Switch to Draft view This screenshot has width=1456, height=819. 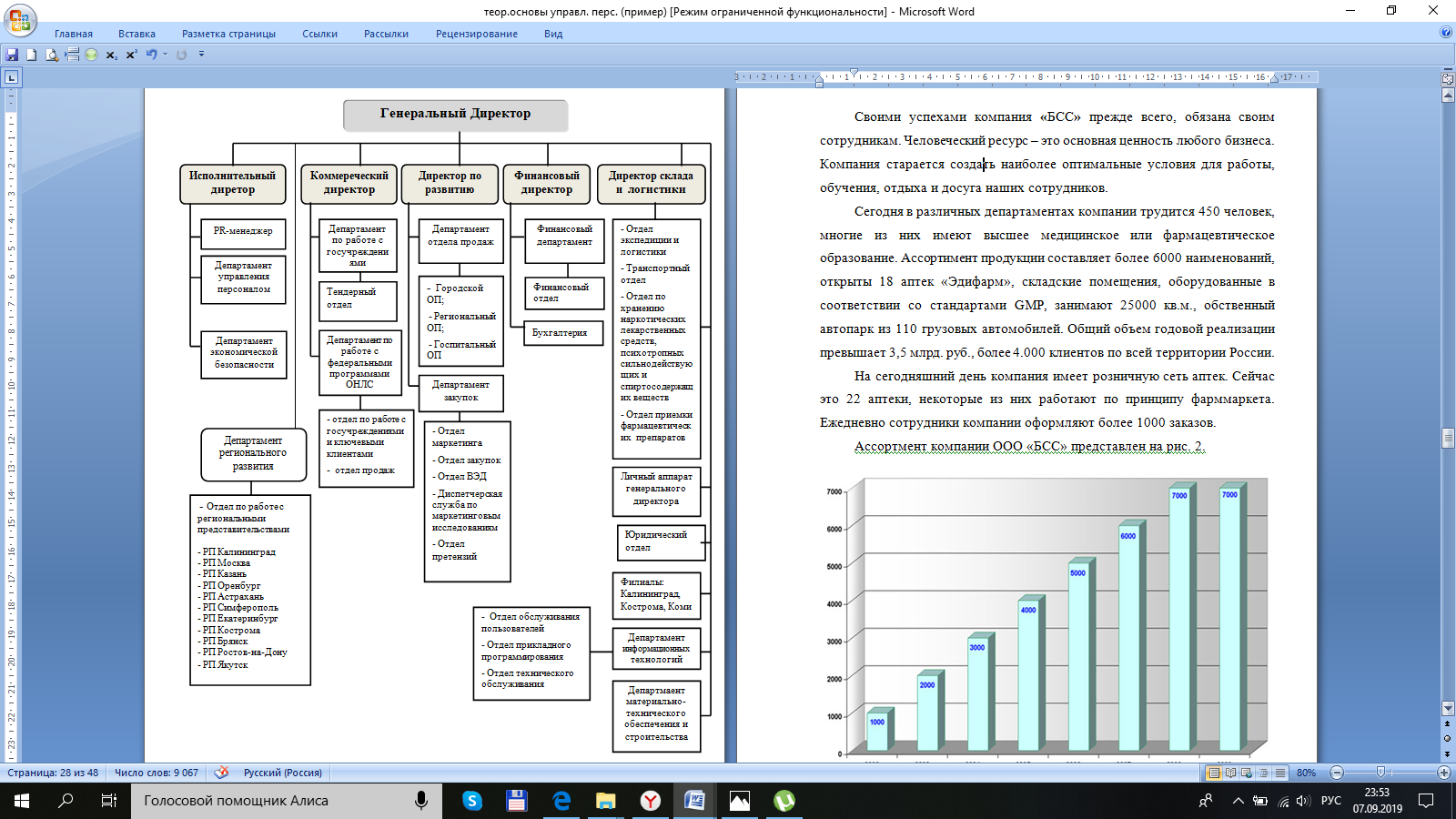pyautogui.click(x=1280, y=773)
